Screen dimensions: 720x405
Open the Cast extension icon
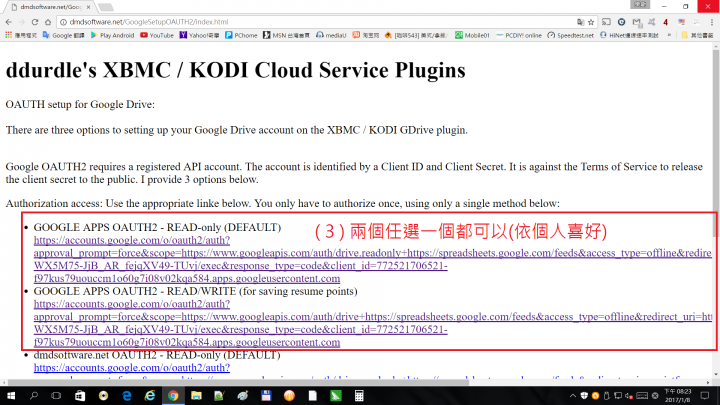[x=607, y=22]
